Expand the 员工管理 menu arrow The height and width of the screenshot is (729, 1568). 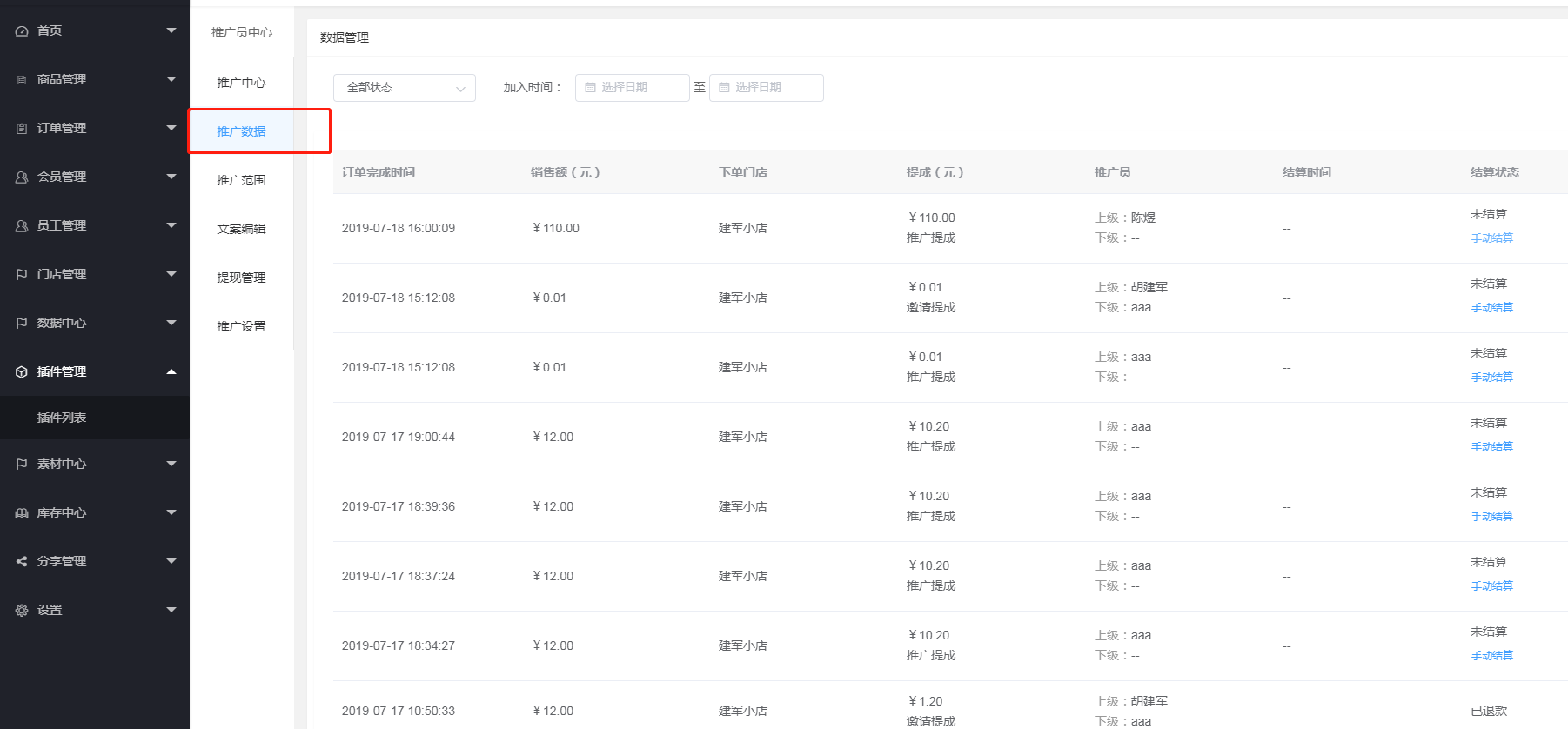[x=171, y=225]
